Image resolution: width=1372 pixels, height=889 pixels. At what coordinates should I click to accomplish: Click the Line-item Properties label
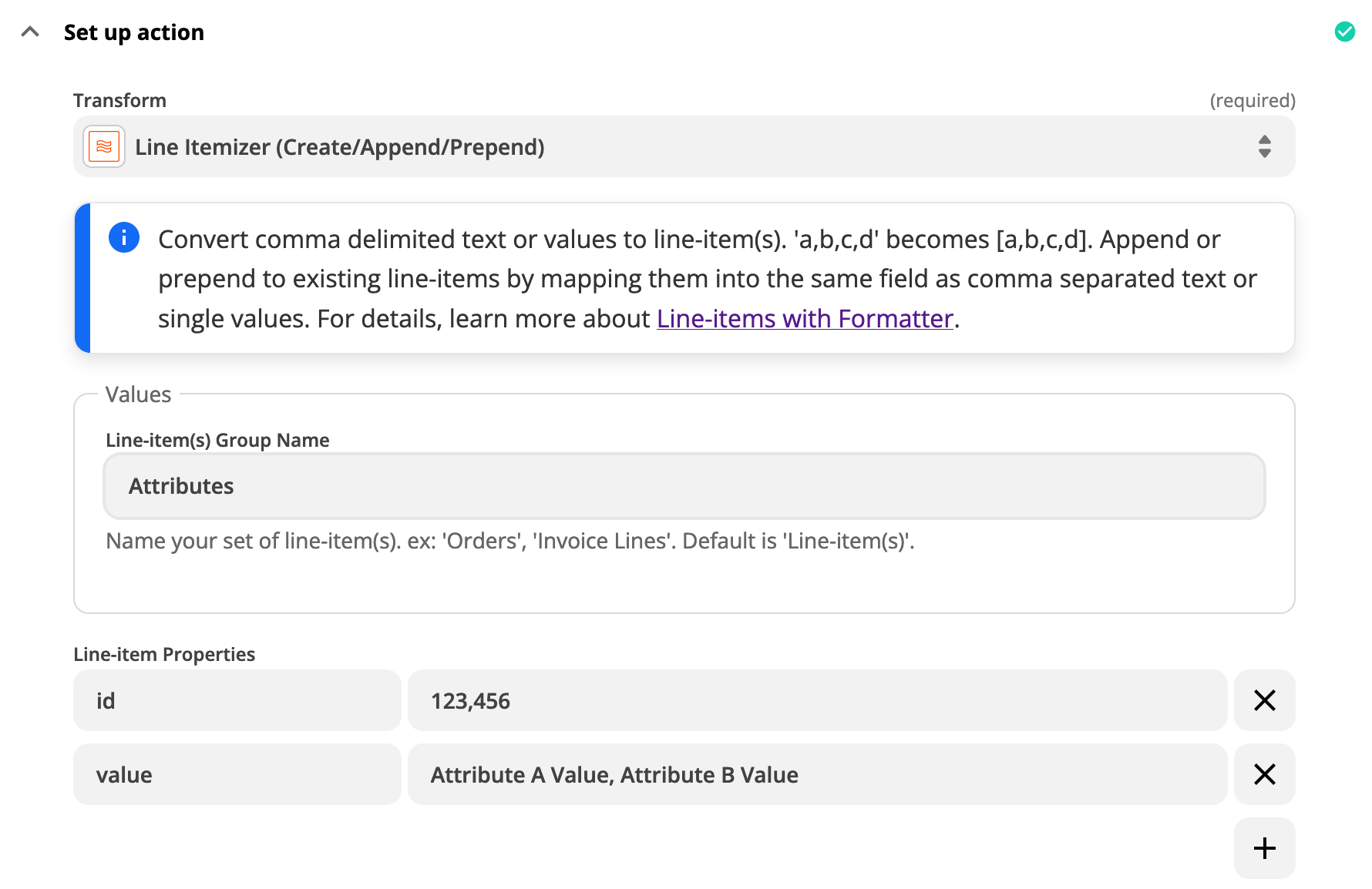[x=164, y=654]
